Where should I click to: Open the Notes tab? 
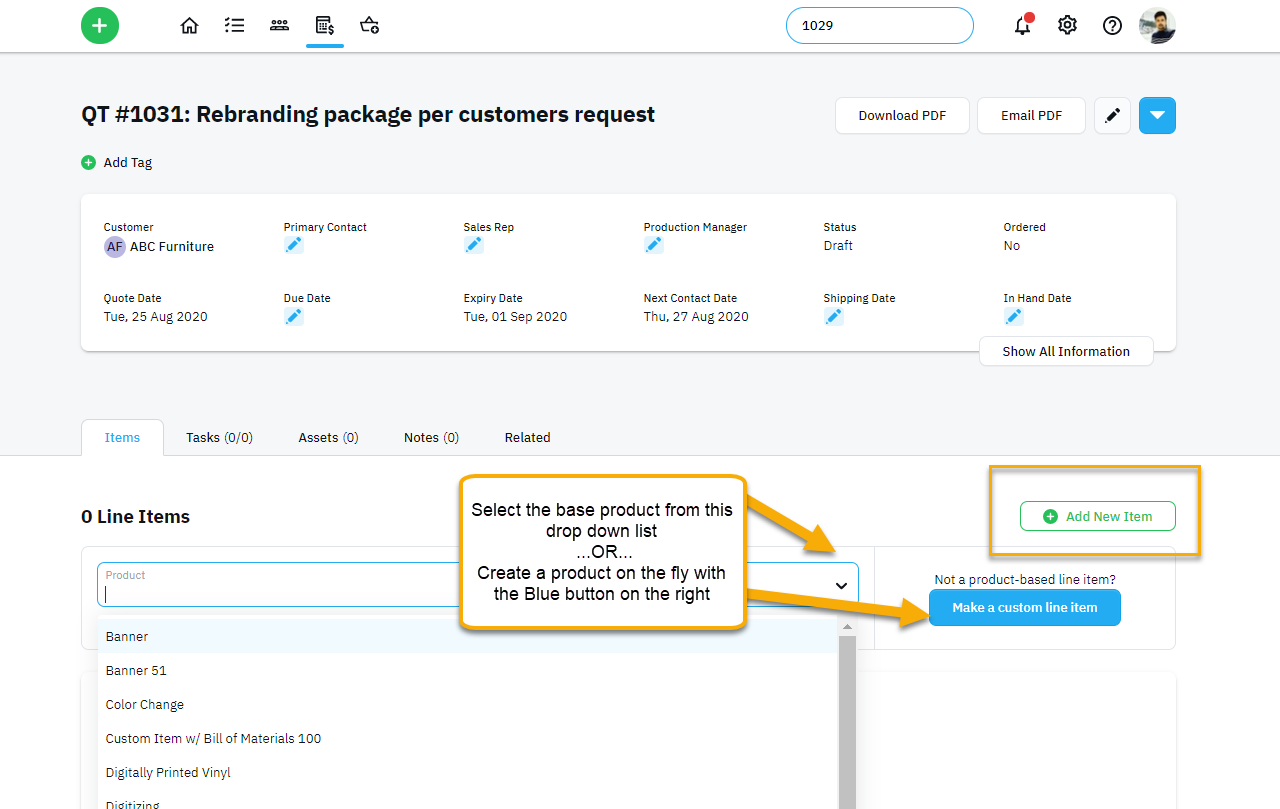pyautogui.click(x=430, y=437)
